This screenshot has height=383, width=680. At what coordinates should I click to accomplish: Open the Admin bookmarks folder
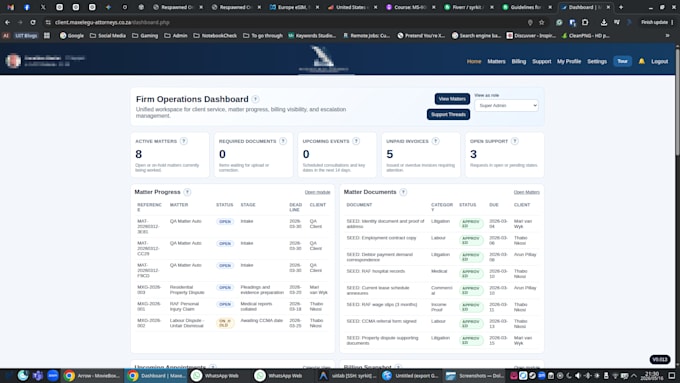point(176,36)
